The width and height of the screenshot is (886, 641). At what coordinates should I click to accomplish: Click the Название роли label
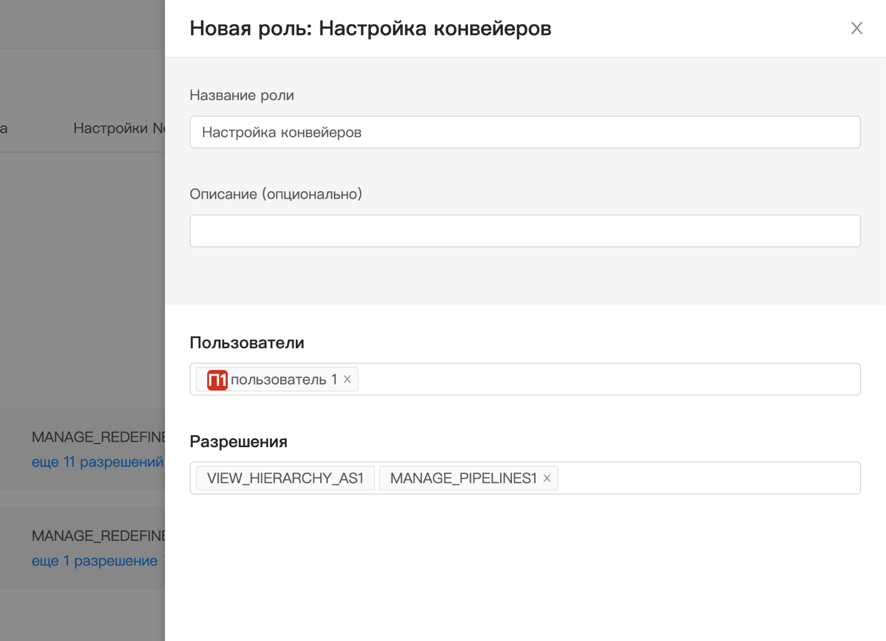241,95
